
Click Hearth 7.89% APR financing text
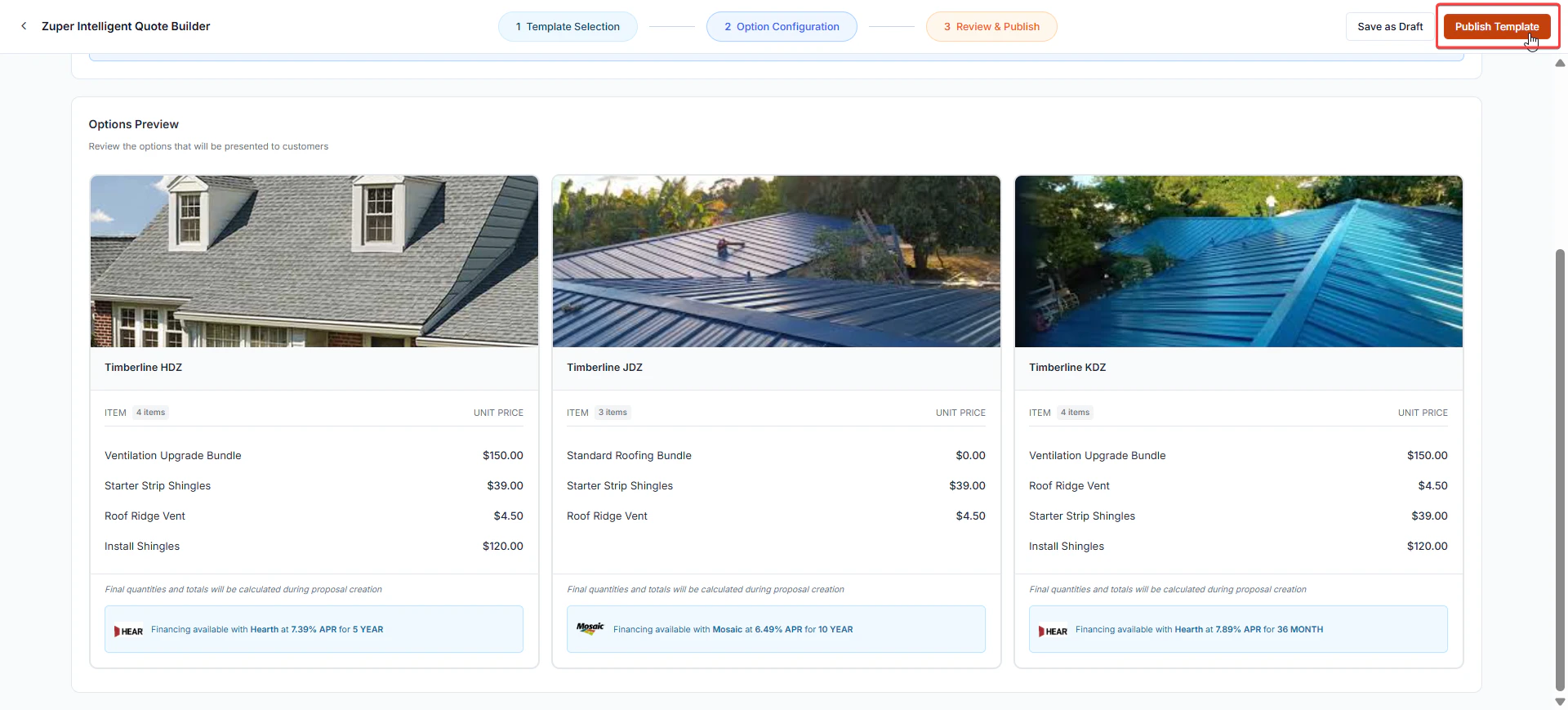click(1199, 630)
